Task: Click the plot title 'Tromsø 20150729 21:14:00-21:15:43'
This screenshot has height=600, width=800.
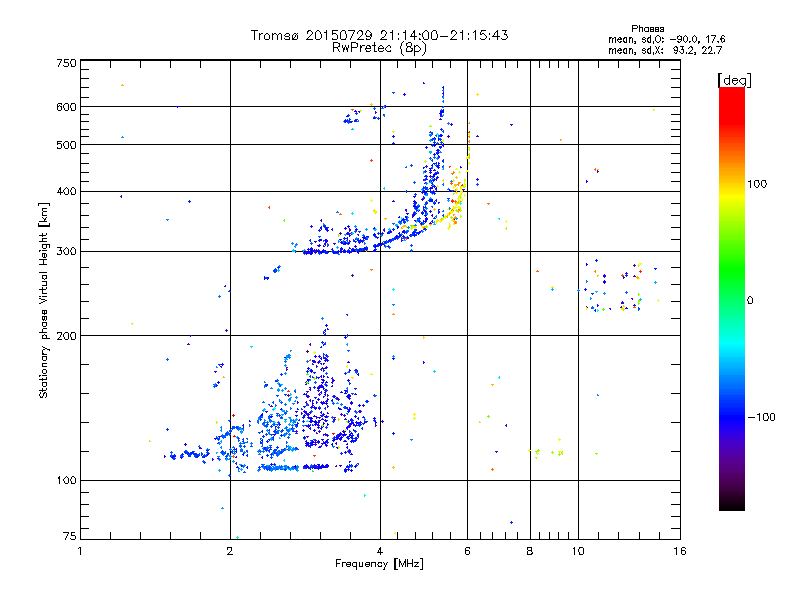Action: click(x=379, y=35)
